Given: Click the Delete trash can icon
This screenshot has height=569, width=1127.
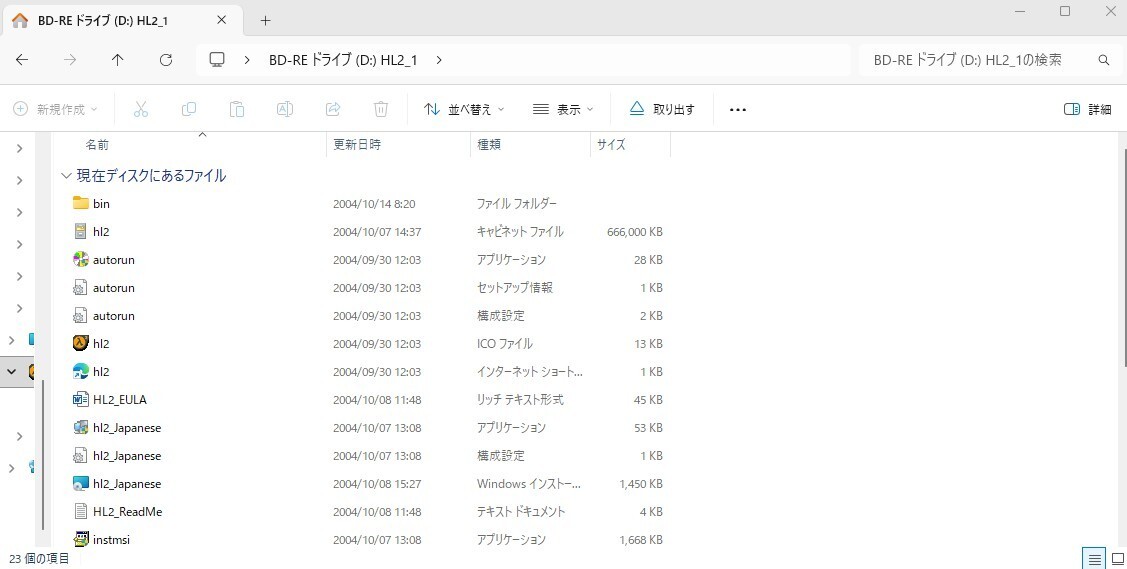Looking at the screenshot, I should click(x=381, y=109).
